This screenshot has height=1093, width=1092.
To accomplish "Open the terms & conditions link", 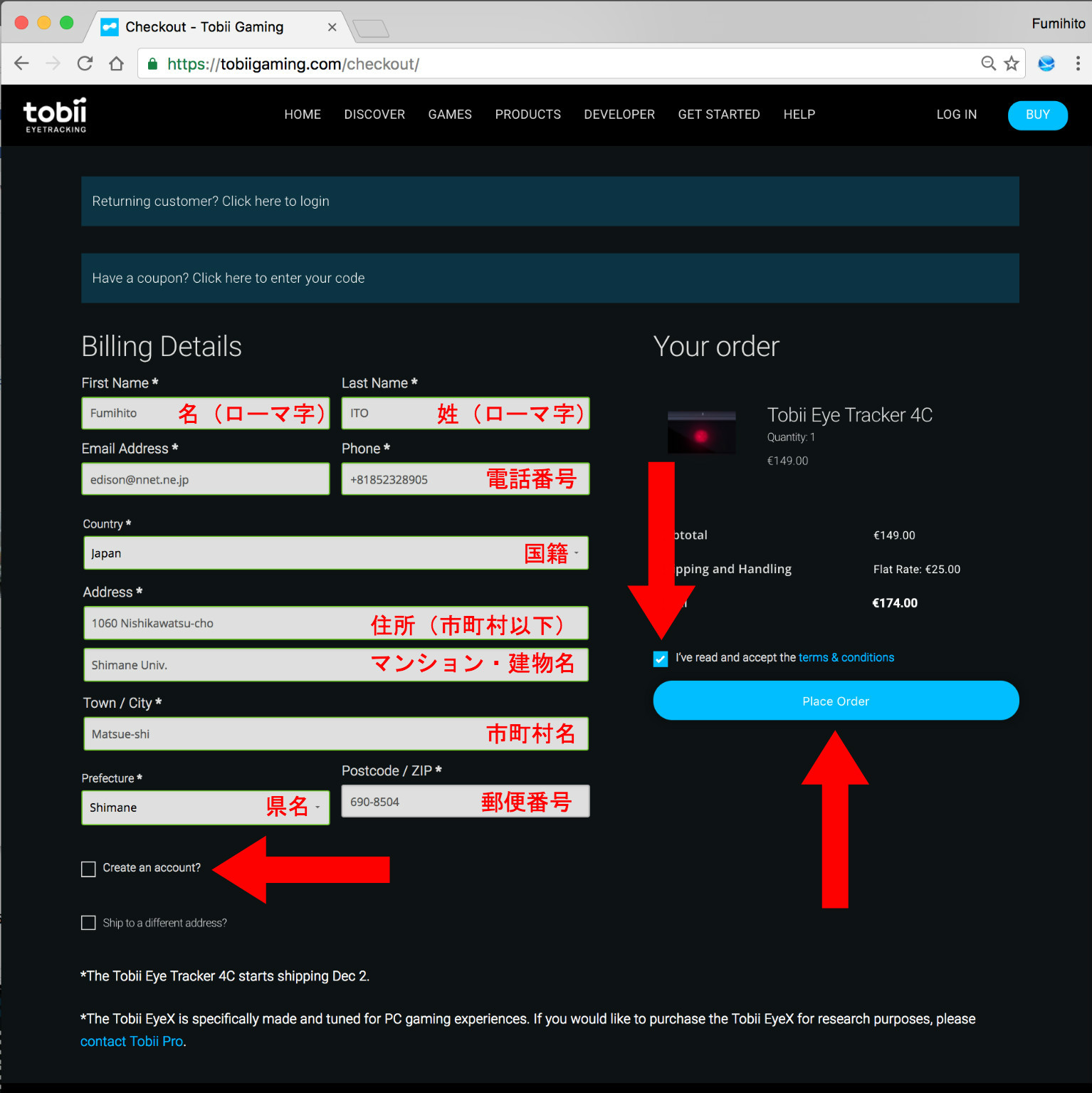I will tap(846, 657).
